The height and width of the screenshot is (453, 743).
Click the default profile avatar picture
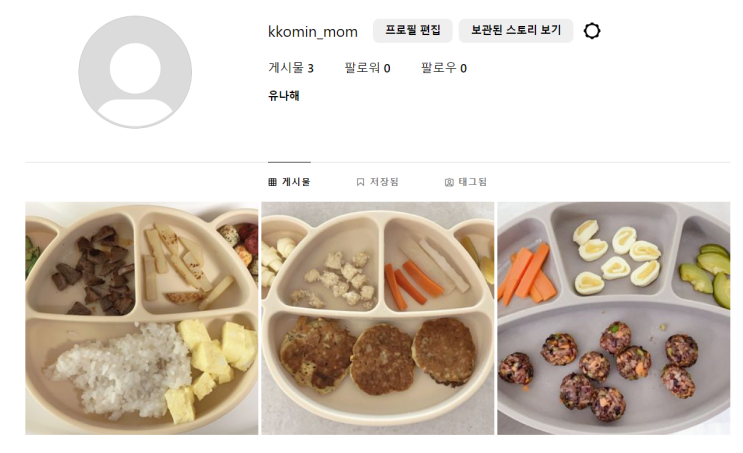pos(135,72)
